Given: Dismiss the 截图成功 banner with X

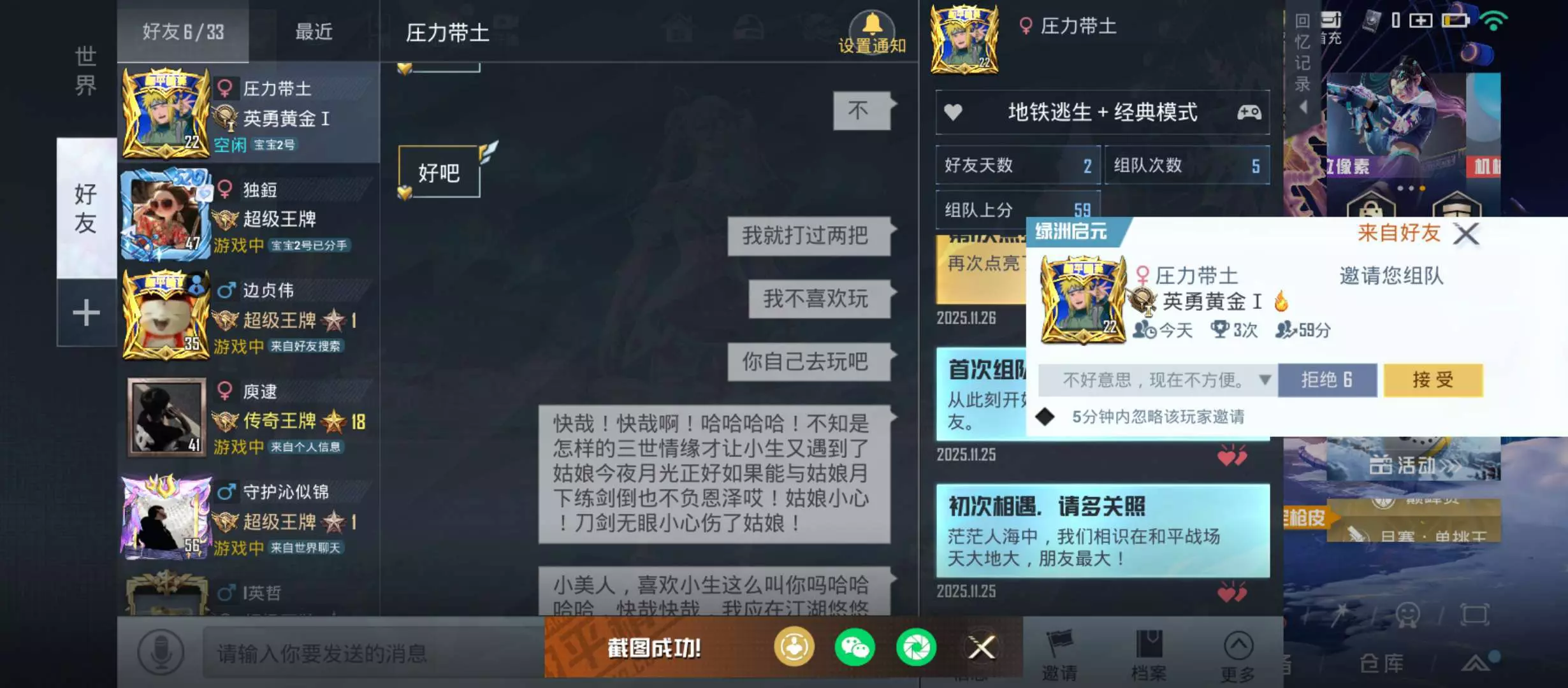Looking at the screenshot, I should click(x=981, y=647).
